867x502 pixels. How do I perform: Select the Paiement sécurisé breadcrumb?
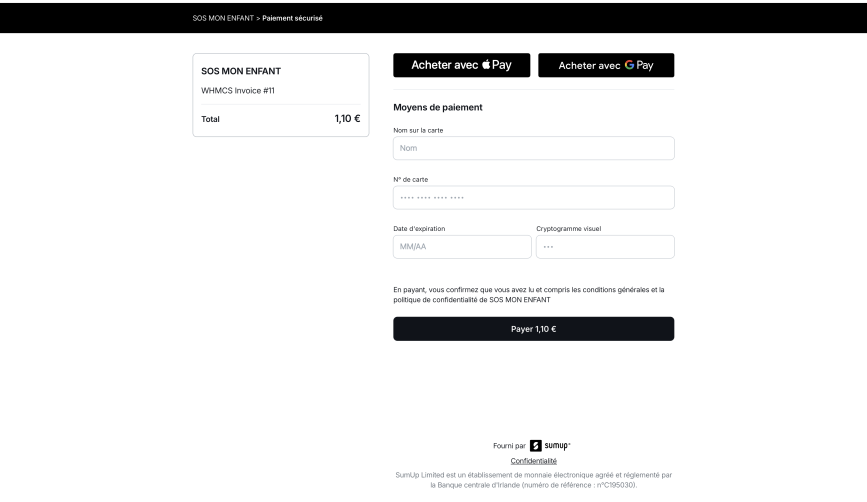tap(294, 18)
